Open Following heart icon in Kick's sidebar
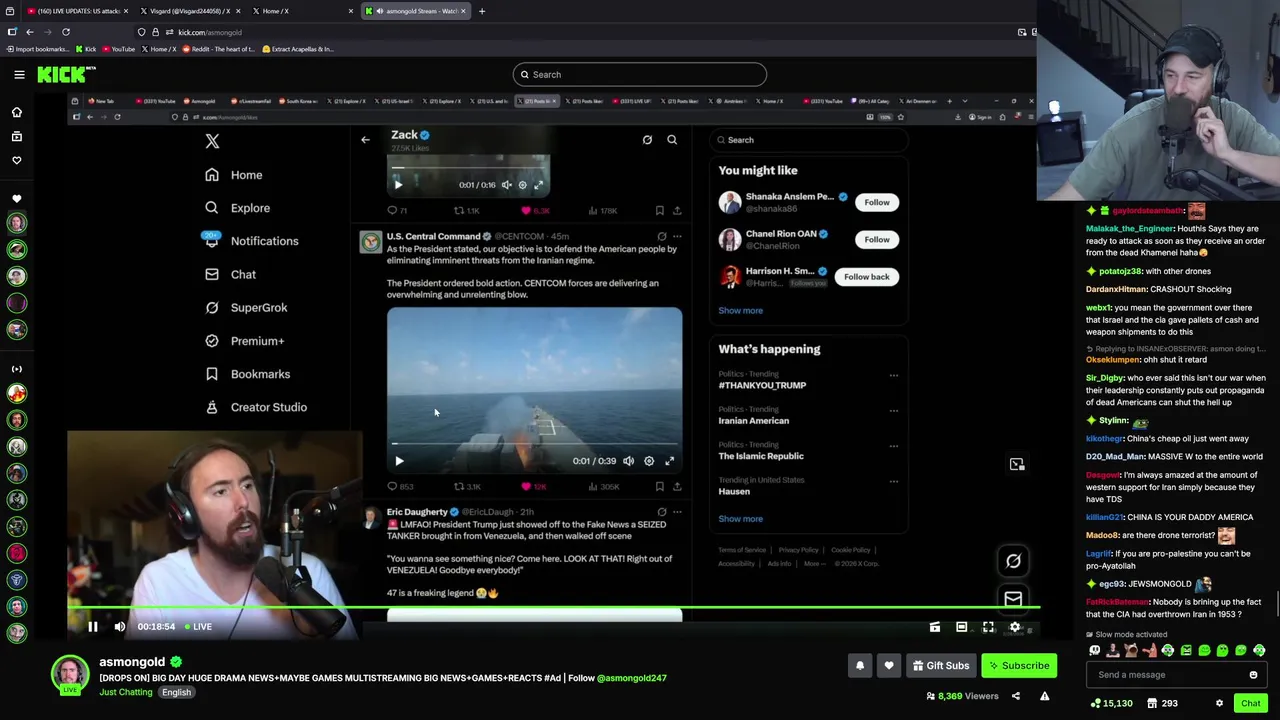This screenshot has width=1280, height=720. 16,160
